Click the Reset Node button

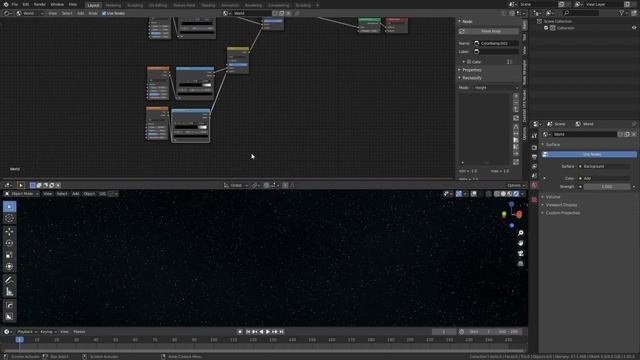click(x=489, y=31)
